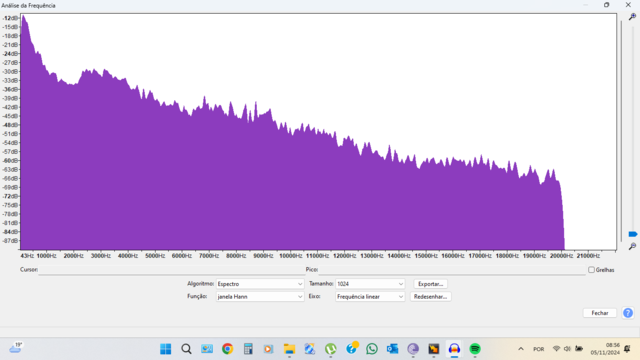Click the zoom in magnifier icon

click(632, 17)
